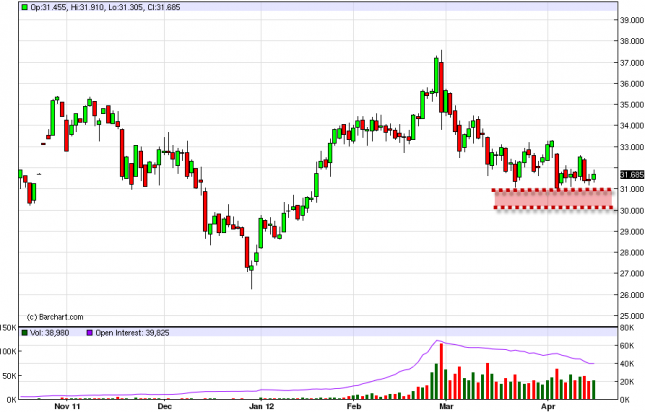Click the 20K open interest axis label
This screenshot has height=412, width=645.
click(x=626, y=382)
